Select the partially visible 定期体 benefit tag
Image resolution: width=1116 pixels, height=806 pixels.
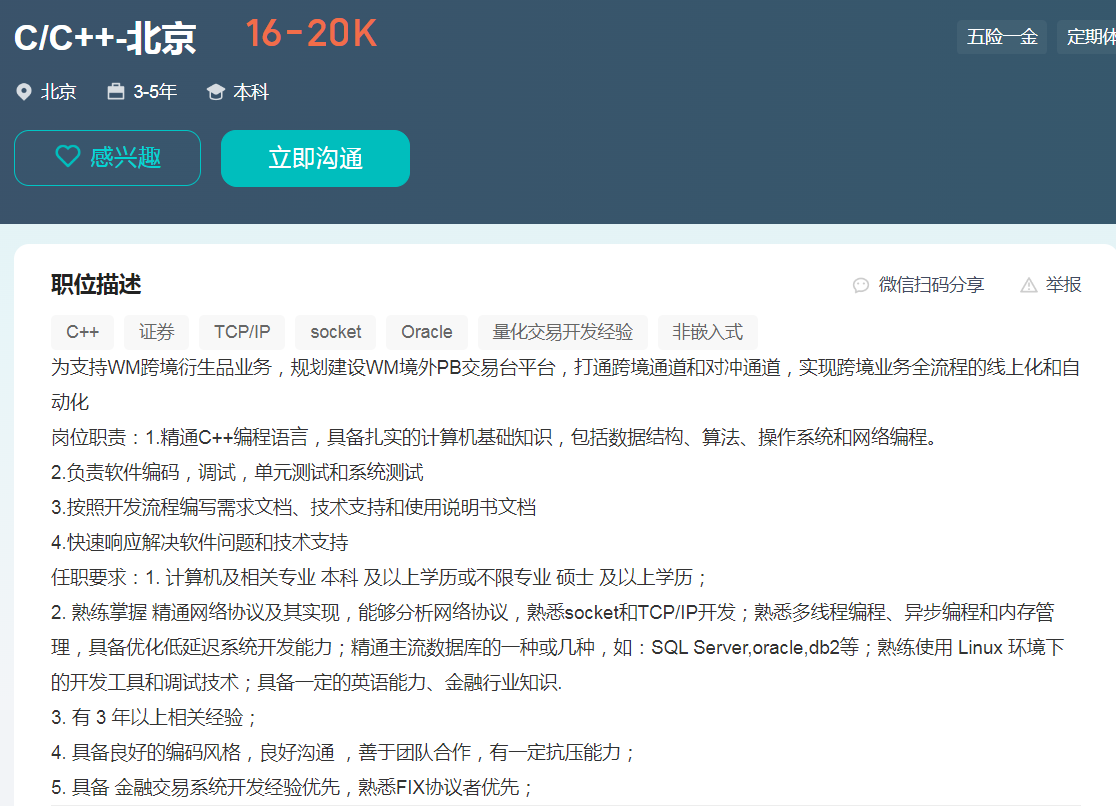[x=1089, y=38]
